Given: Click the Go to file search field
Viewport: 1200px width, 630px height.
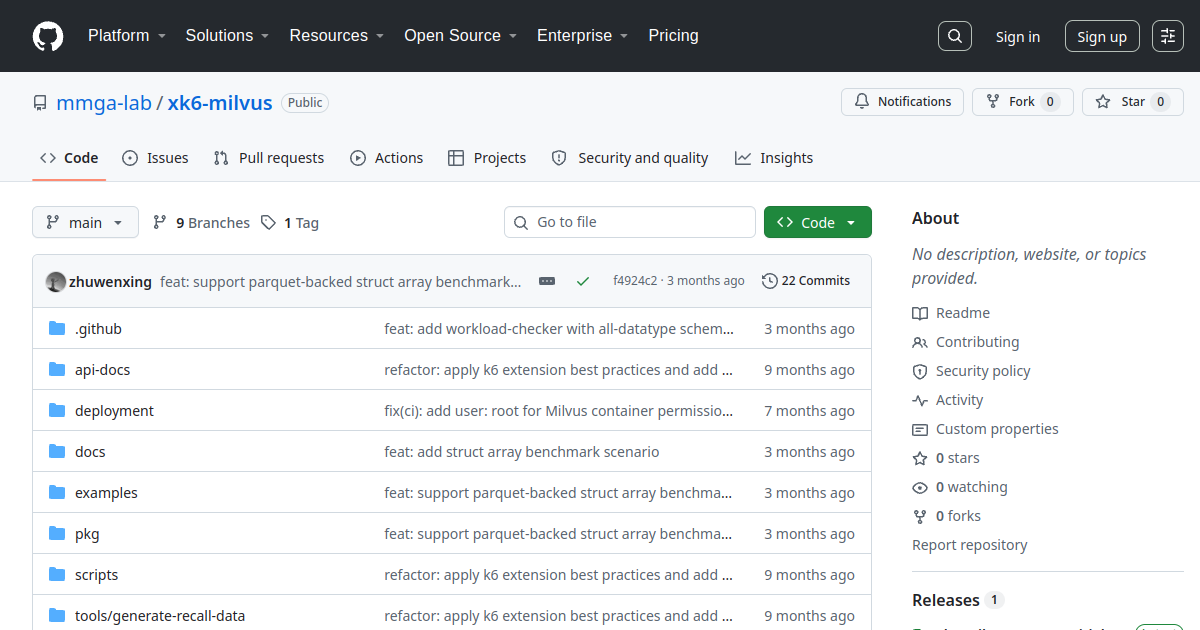Looking at the screenshot, I should (x=630, y=222).
